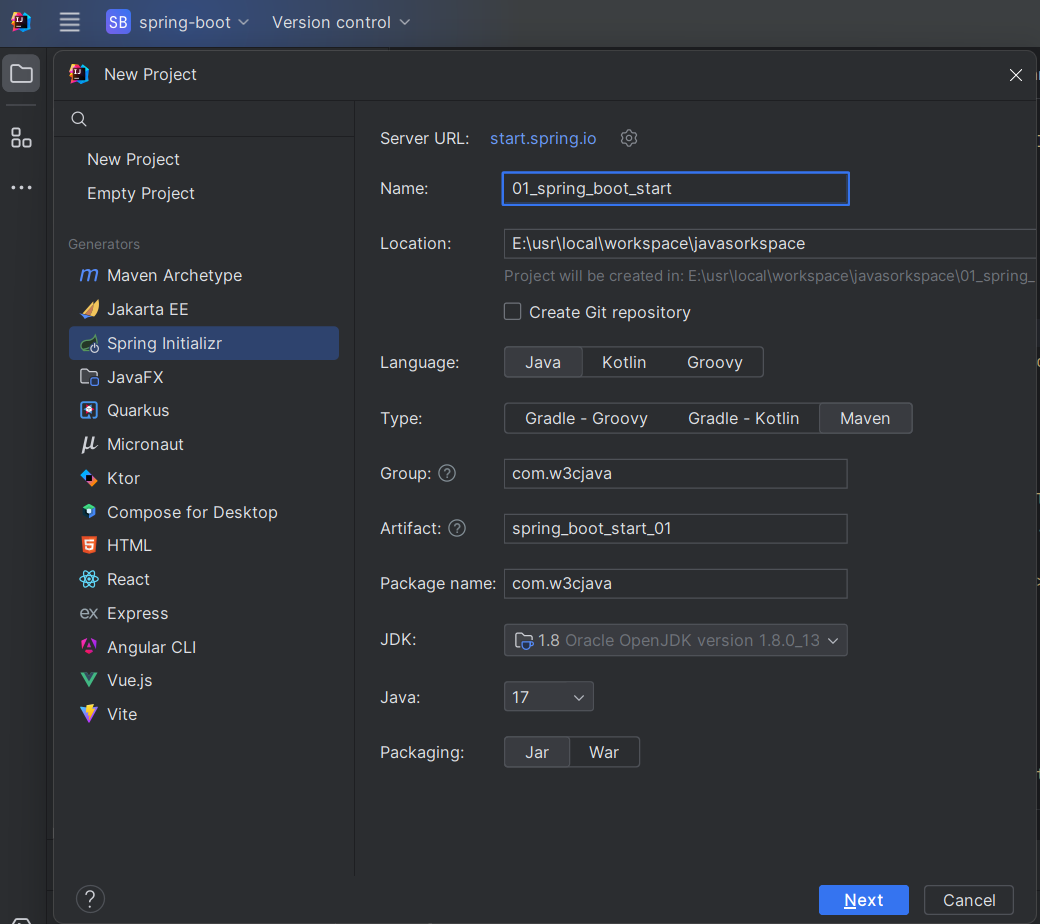Select the Quarkus generator
The width and height of the screenshot is (1040, 924).
[x=204, y=411]
